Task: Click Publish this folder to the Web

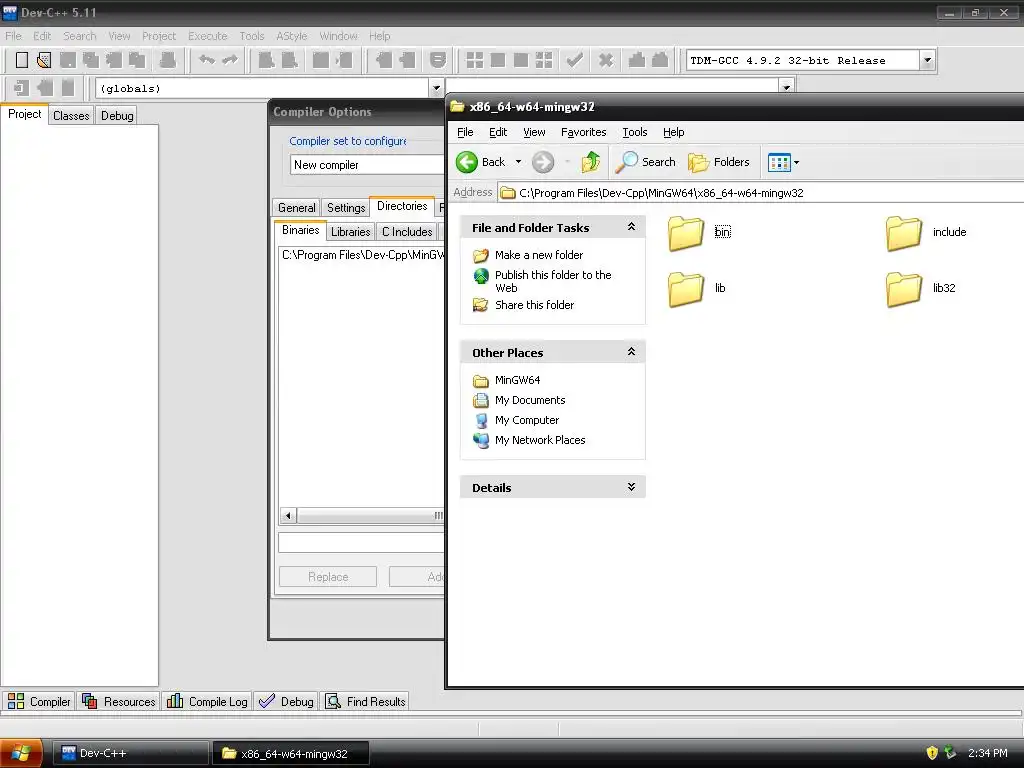Action: coord(552,281)
